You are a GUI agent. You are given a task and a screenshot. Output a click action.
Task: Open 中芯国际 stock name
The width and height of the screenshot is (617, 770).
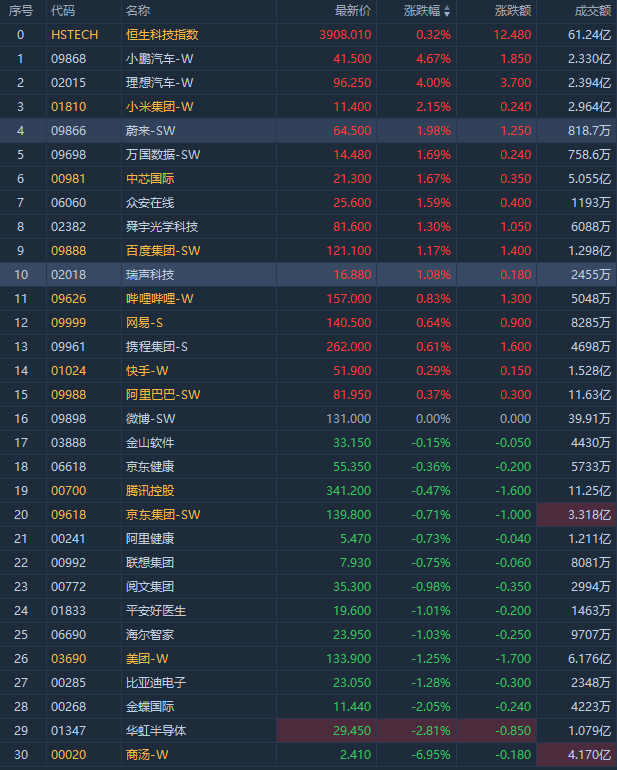tap(150, 179)
